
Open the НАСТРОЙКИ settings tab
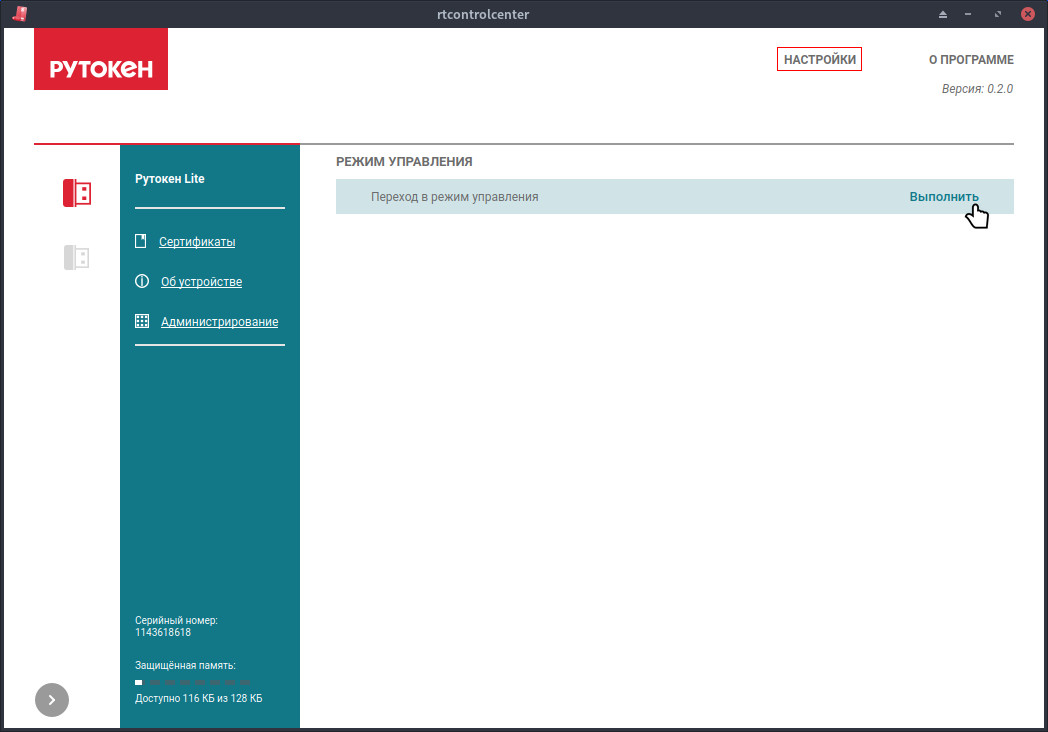pyautogui.click(x=819, y=59)
